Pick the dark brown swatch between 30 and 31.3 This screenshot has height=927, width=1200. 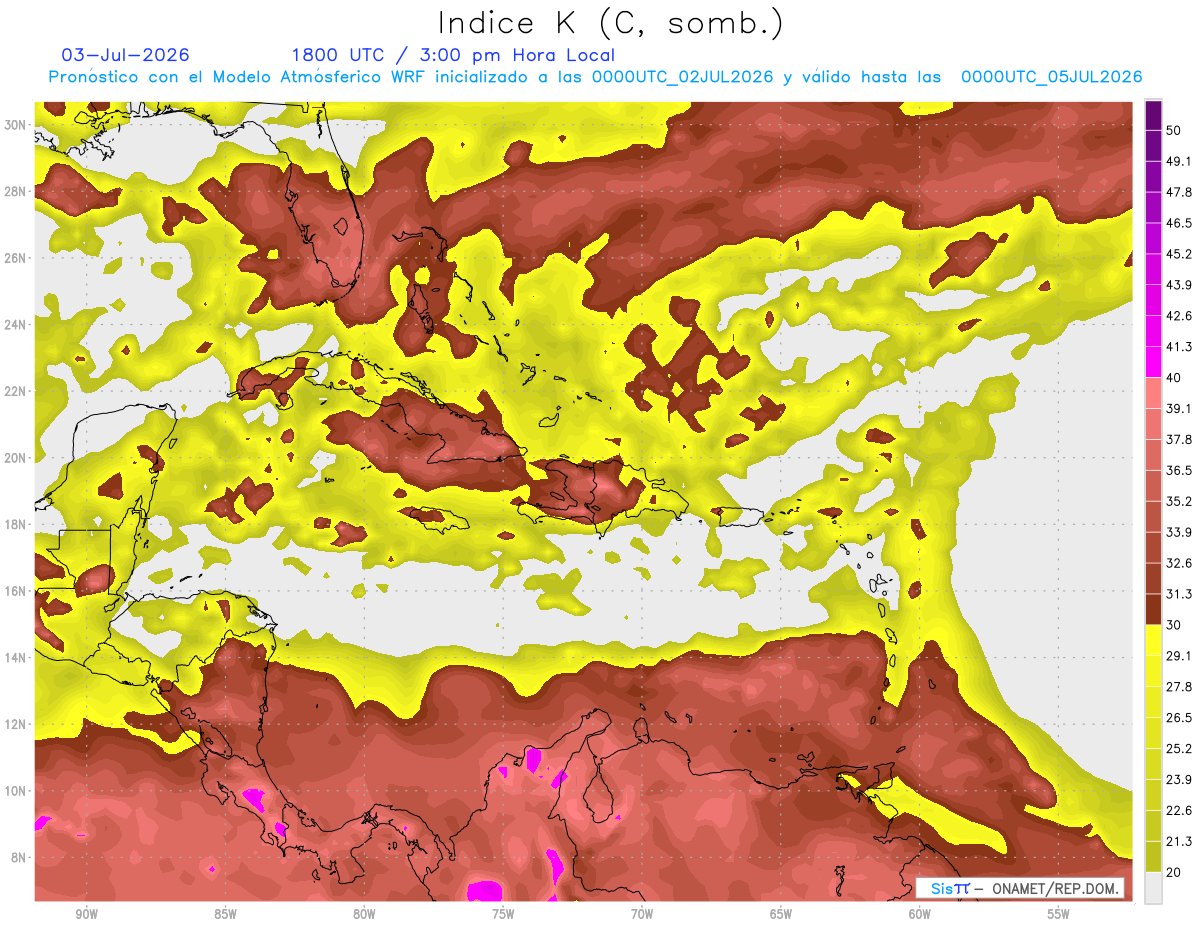click(1153, 609)
